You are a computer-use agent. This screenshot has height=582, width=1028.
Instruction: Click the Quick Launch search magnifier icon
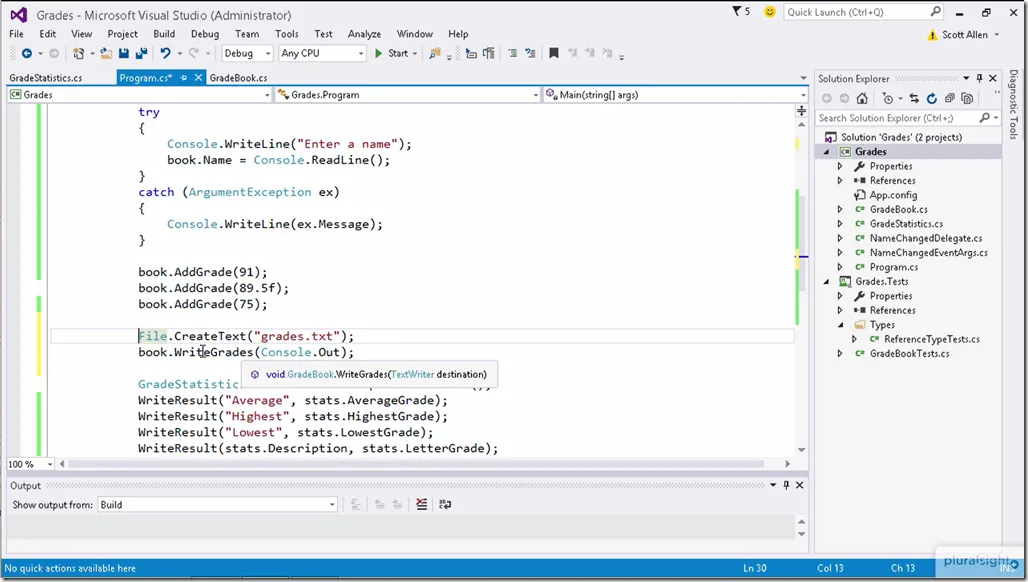[x=936, y=12]
